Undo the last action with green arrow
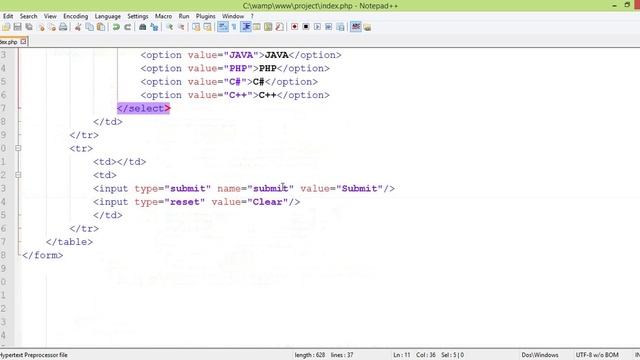640x360 pixels. (116, 27)
